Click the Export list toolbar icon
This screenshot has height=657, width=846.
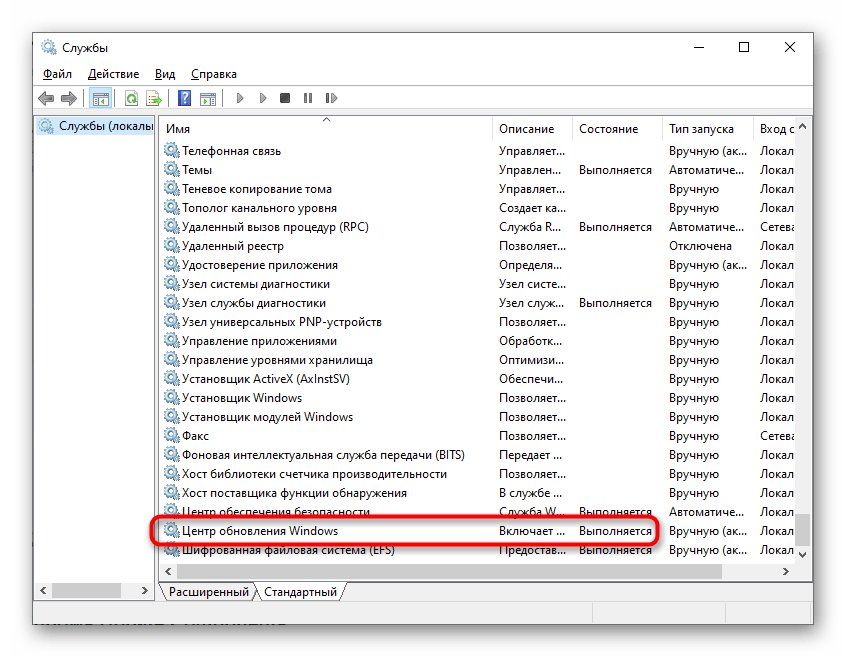click(154, 98)
